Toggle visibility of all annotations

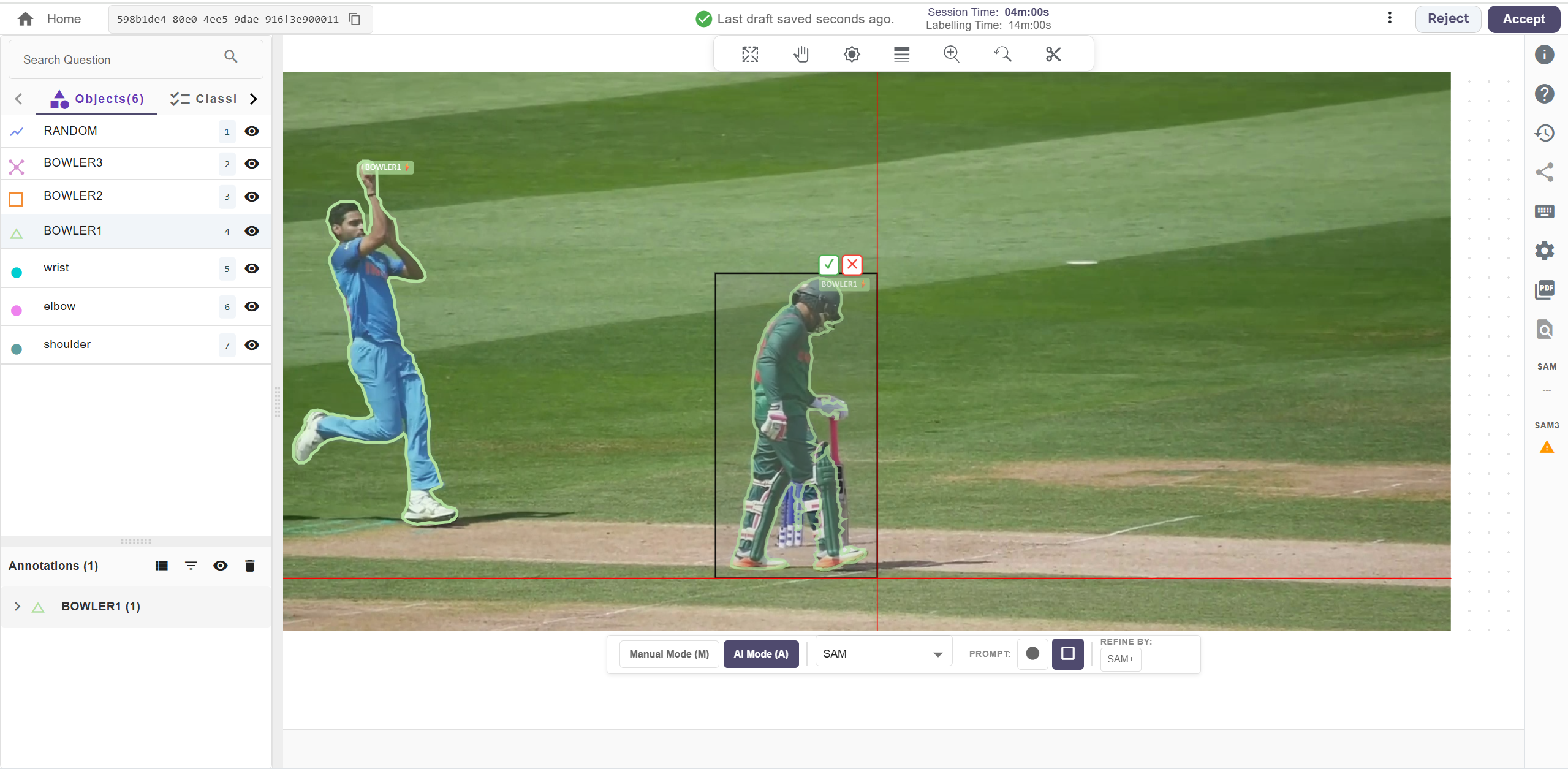click(x=221, y=566)
